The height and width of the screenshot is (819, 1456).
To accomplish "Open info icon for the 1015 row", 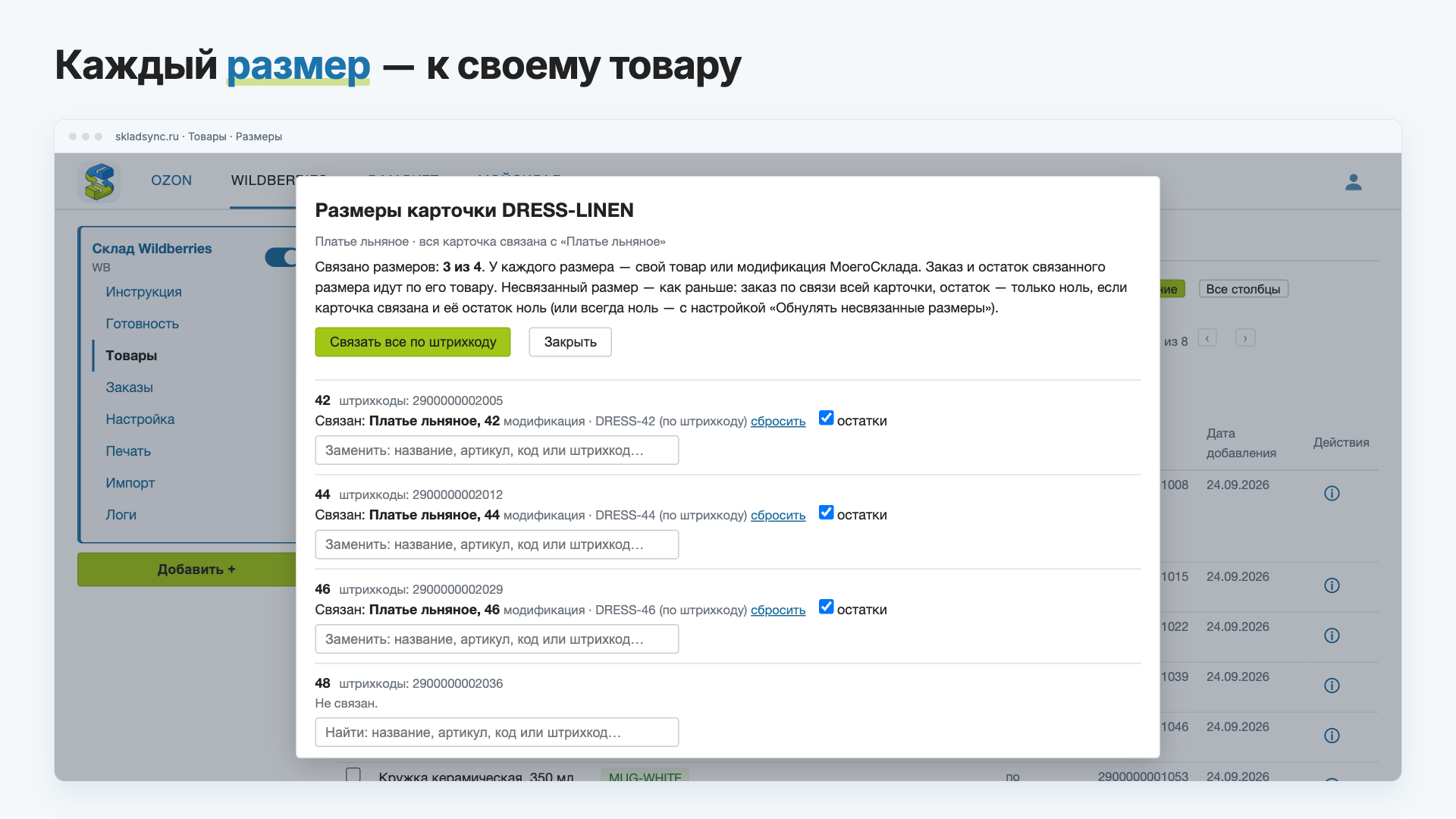I will [1332, 585].
